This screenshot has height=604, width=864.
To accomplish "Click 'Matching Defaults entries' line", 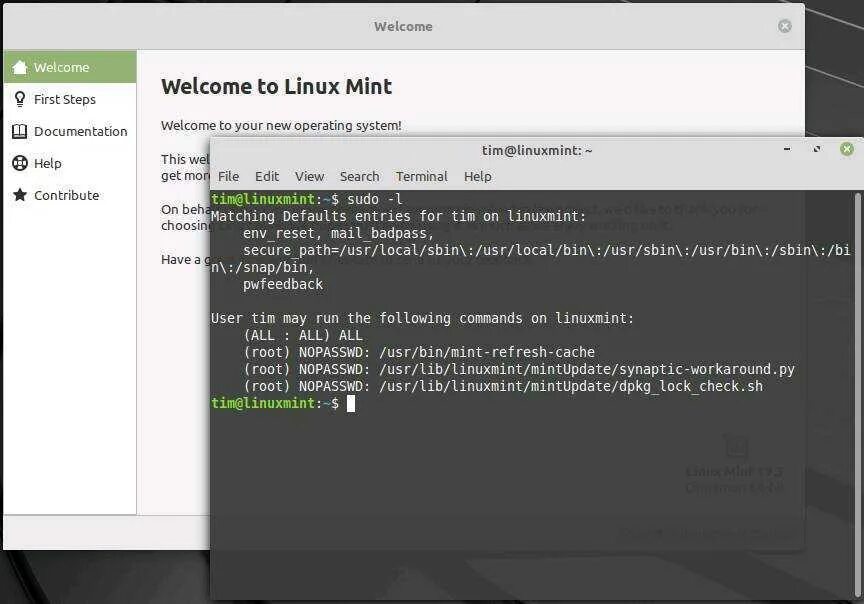I will 398,216.
